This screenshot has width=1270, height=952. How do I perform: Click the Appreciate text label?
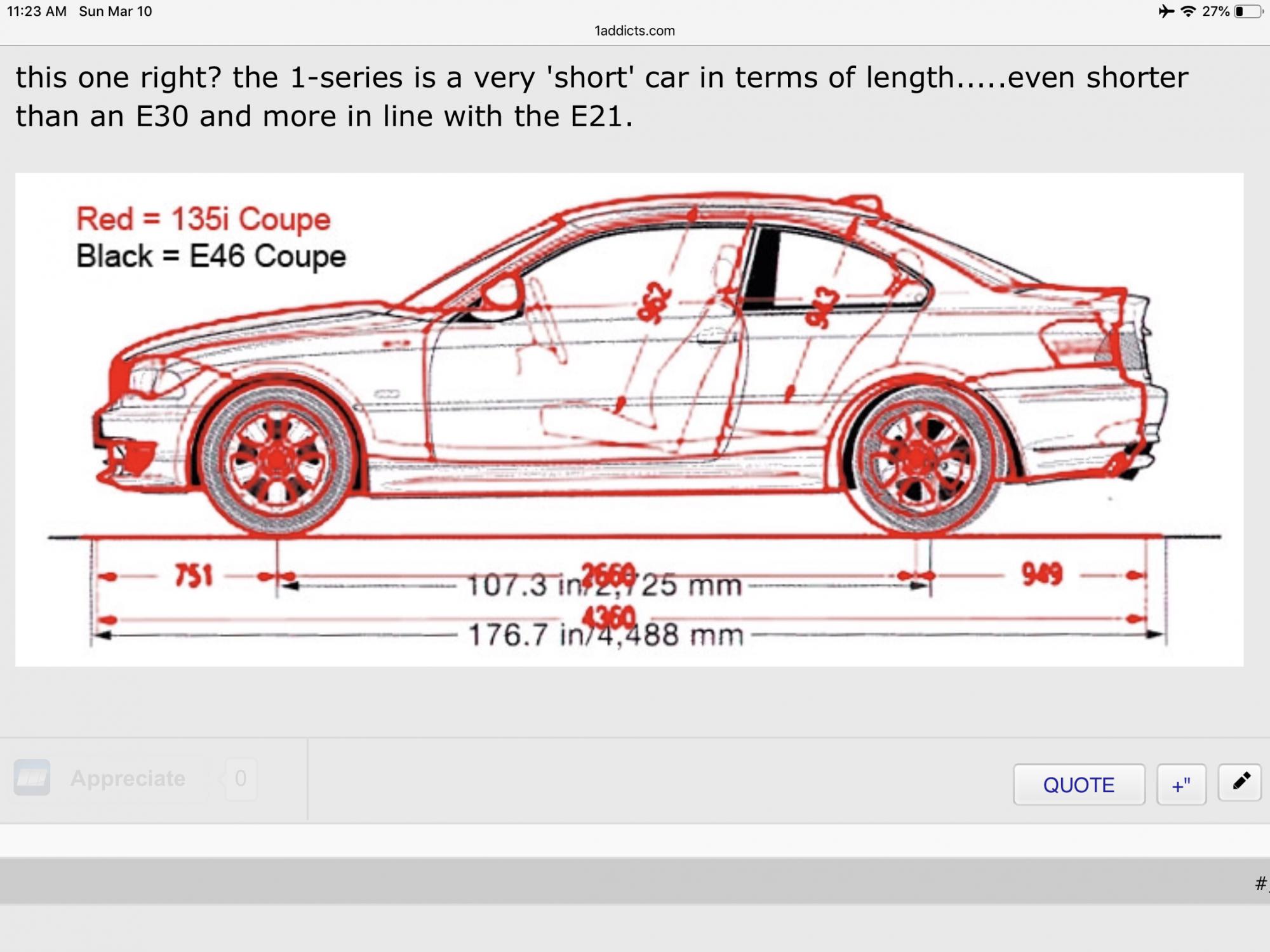tap(128, 778)
